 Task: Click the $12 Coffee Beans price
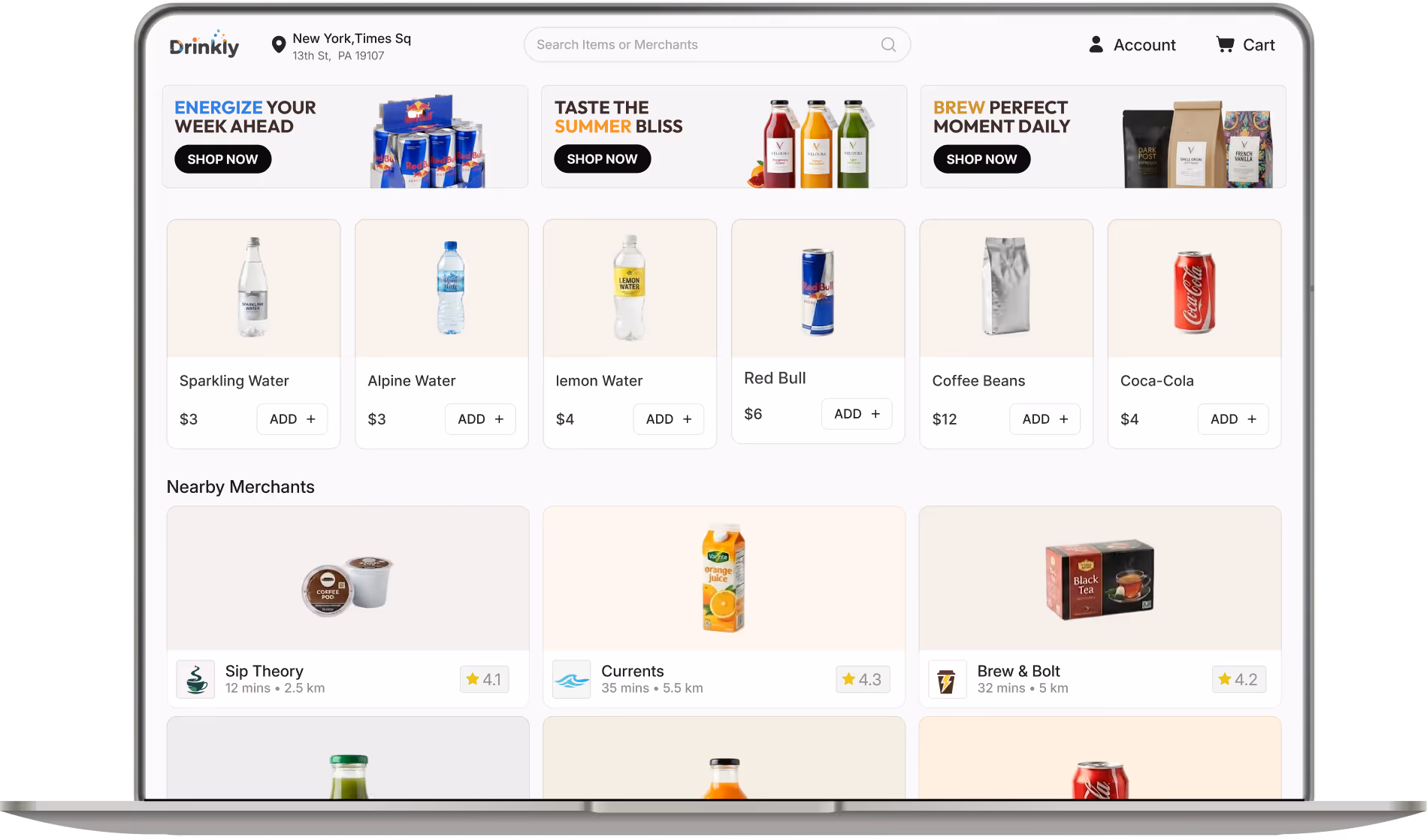945,419
